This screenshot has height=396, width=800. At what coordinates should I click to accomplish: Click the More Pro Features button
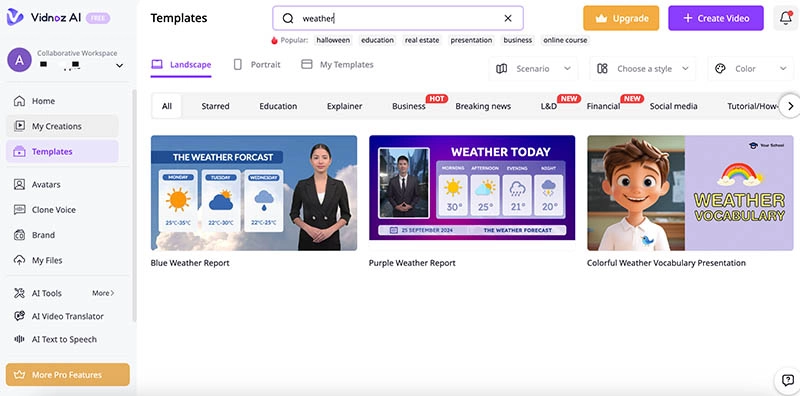click(x=67, y=375)
